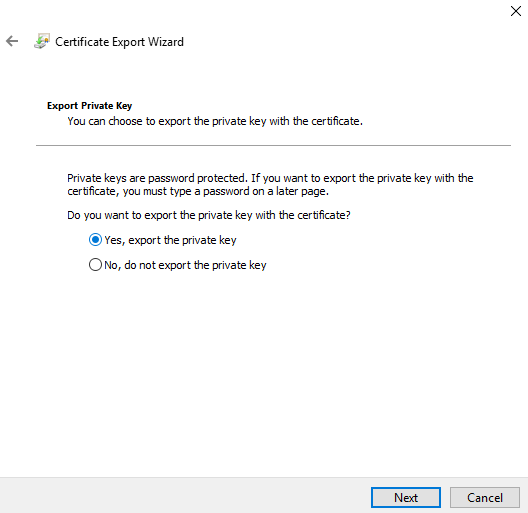This screenshot has height=513, width=528.
Task: Click the Certificate Export Wizard title text
Action: click(x=120, y=42)
